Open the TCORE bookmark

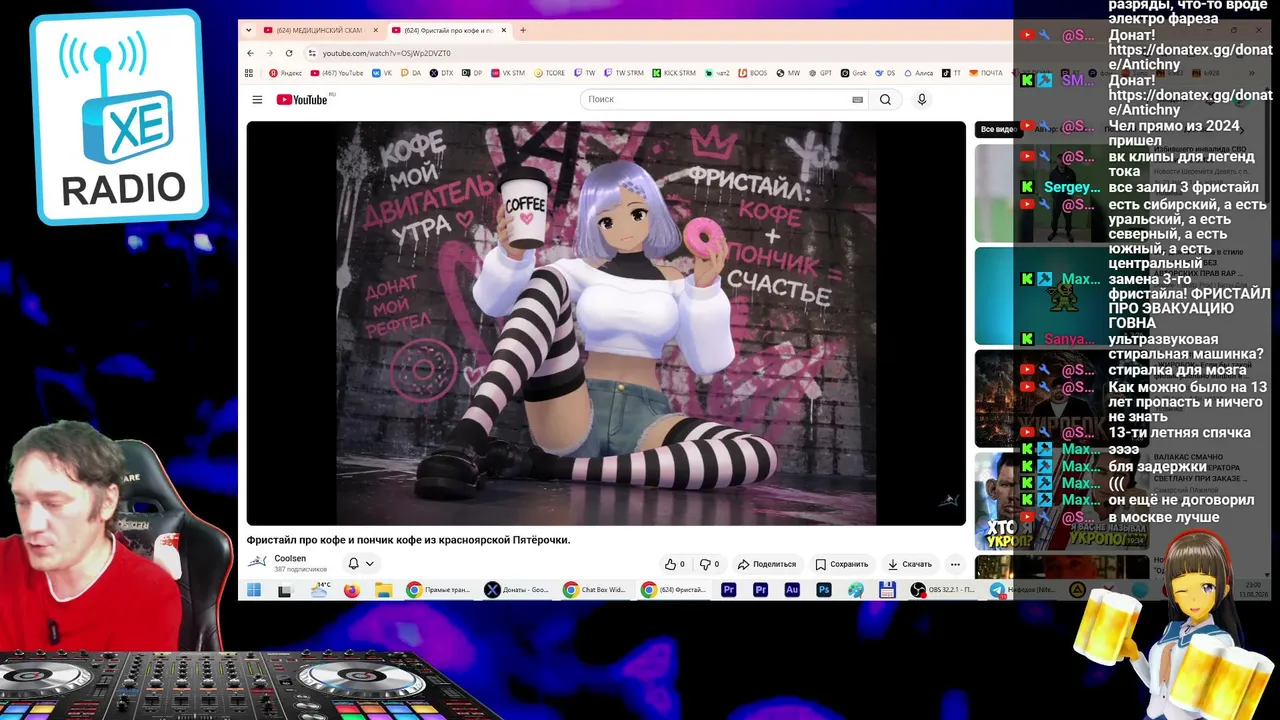(550, 73)
